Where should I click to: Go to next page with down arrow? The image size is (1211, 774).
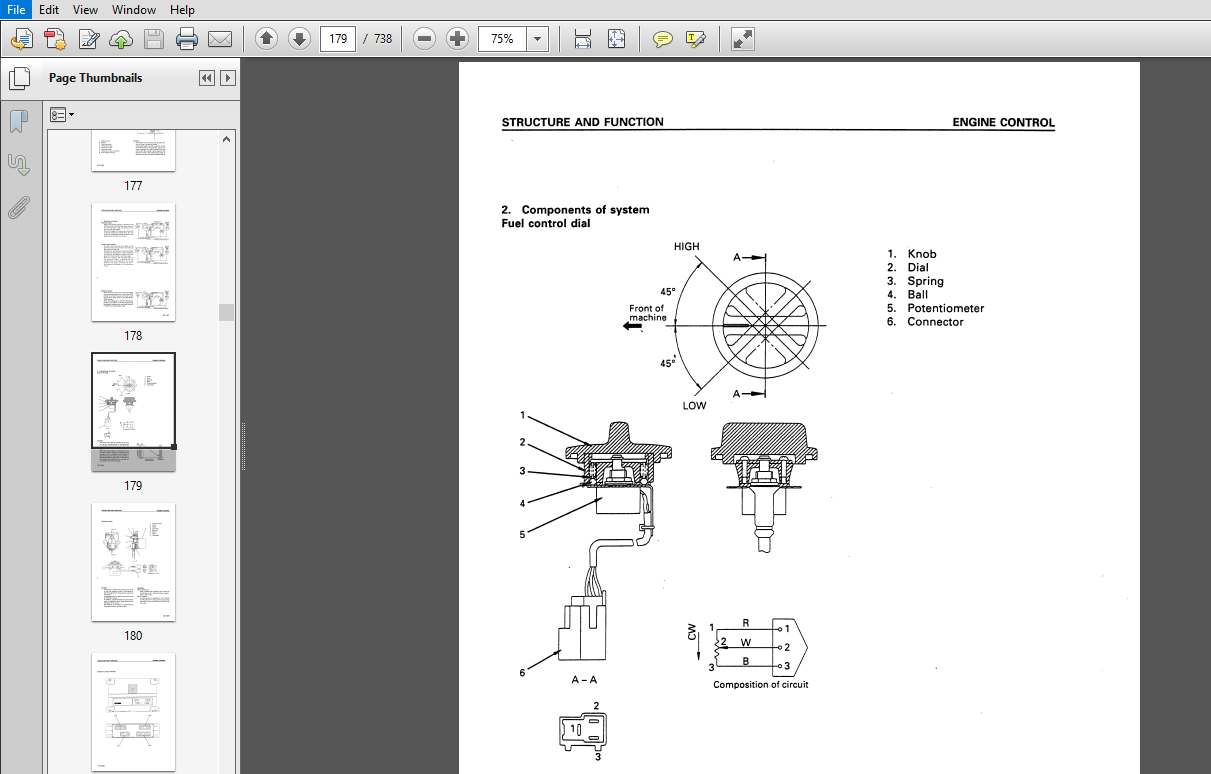click(298, 39)
